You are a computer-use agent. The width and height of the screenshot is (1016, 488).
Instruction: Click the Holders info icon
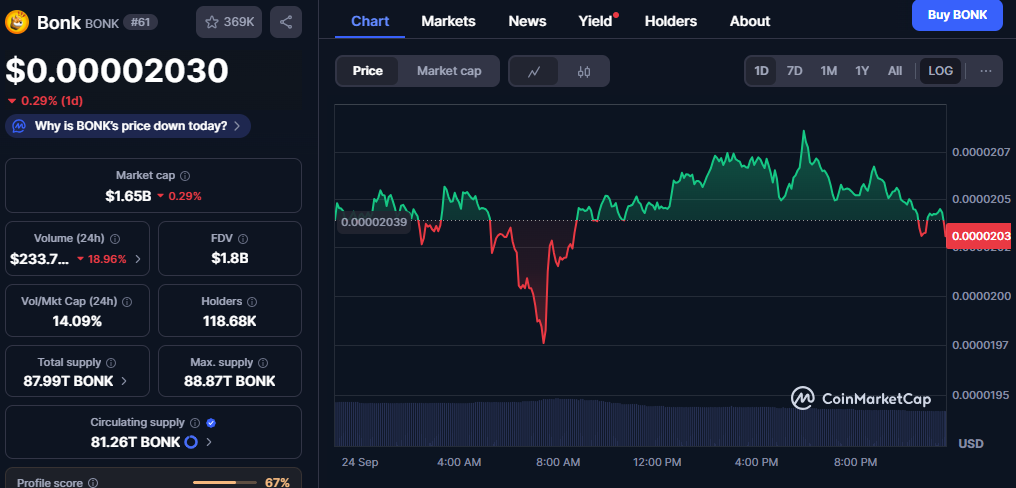pos(252,301)
